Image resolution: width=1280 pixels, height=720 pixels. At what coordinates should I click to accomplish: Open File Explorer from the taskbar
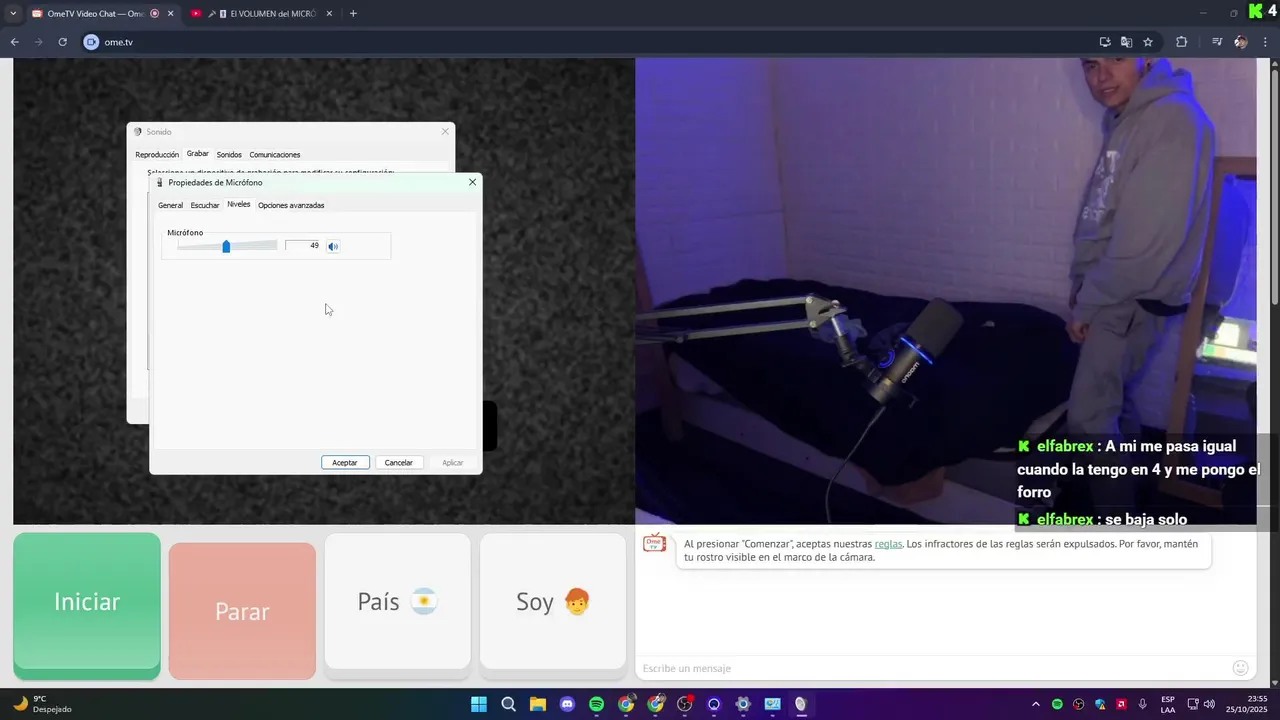[x=538, y=704]
